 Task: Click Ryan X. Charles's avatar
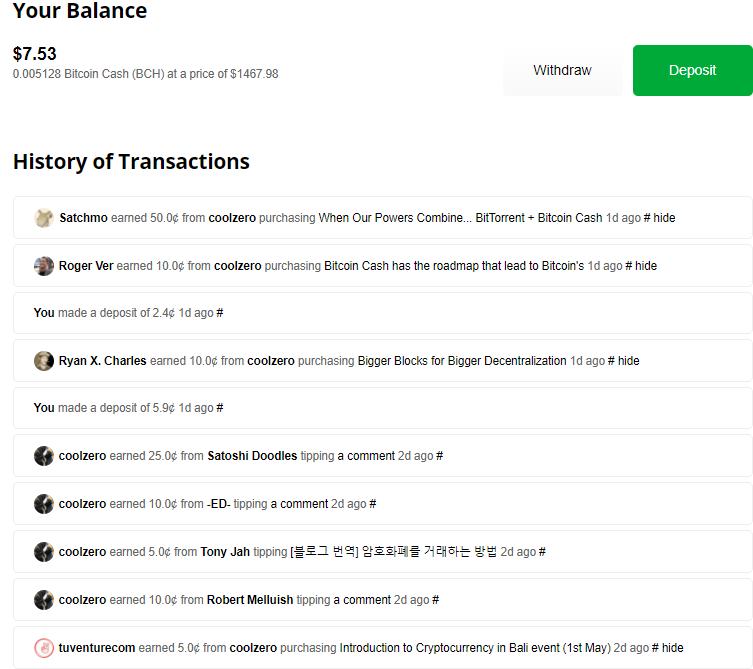[43, 361]
